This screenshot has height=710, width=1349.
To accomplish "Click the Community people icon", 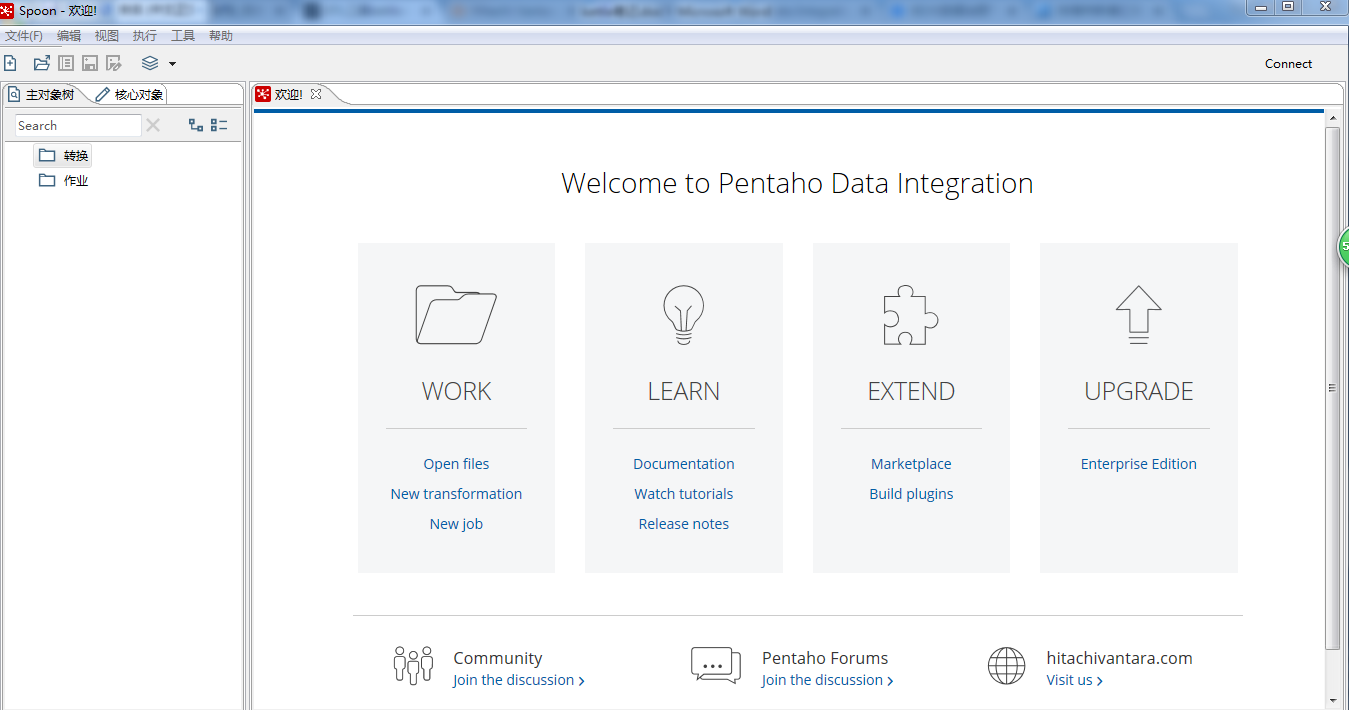I will pos(413,665).
